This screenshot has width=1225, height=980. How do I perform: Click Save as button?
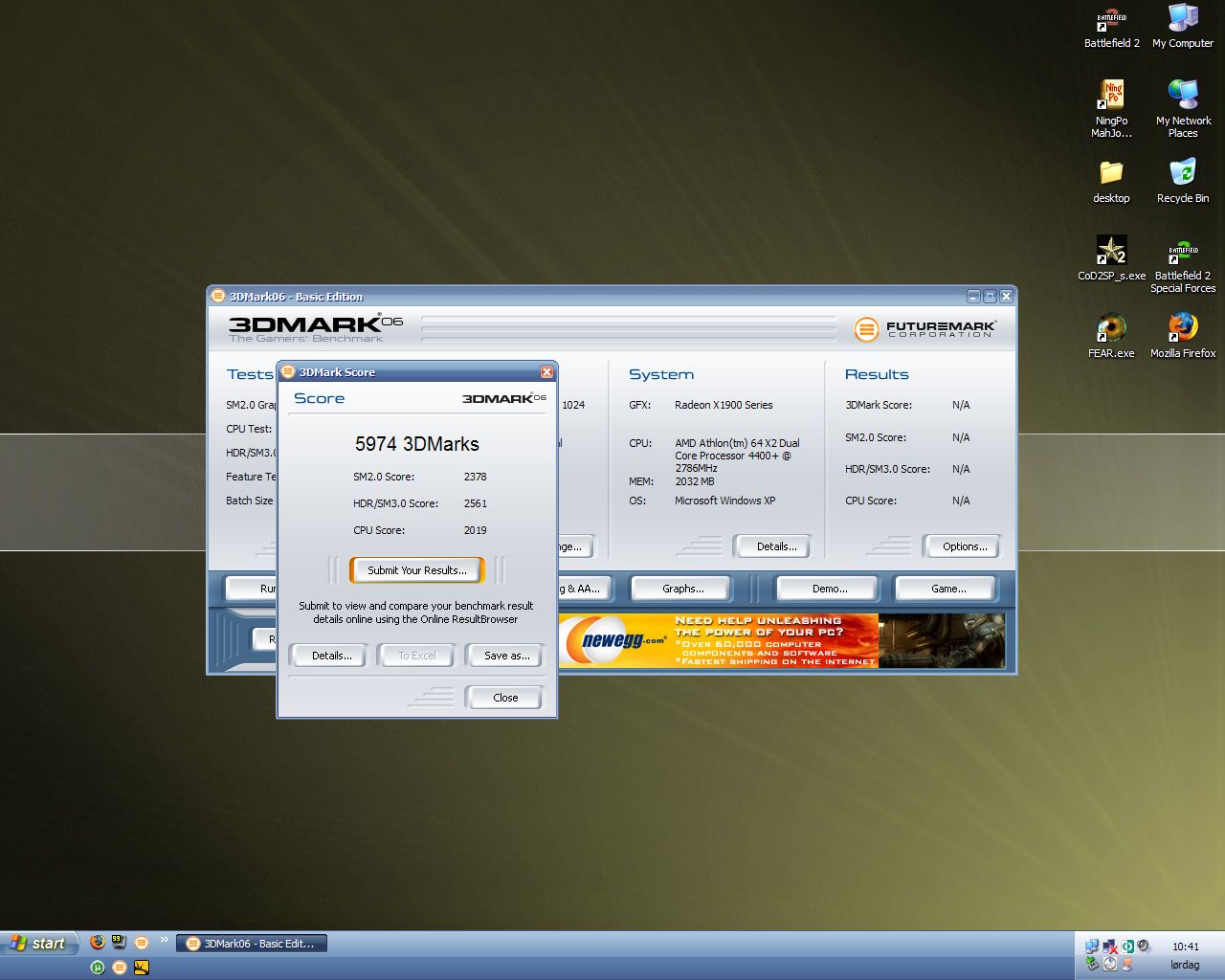(x=506, y=656)
